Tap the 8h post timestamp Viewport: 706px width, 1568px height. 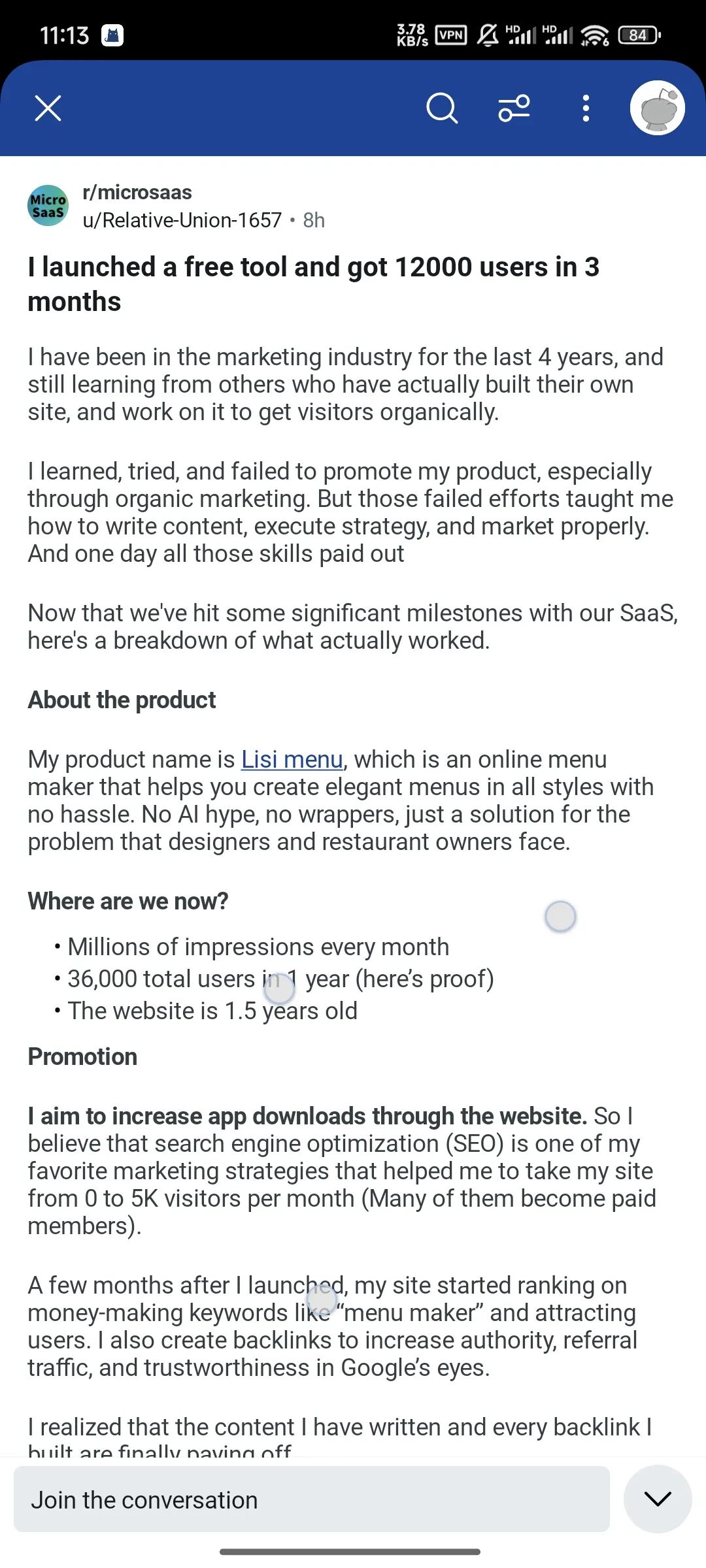click(x=314, y=220)
